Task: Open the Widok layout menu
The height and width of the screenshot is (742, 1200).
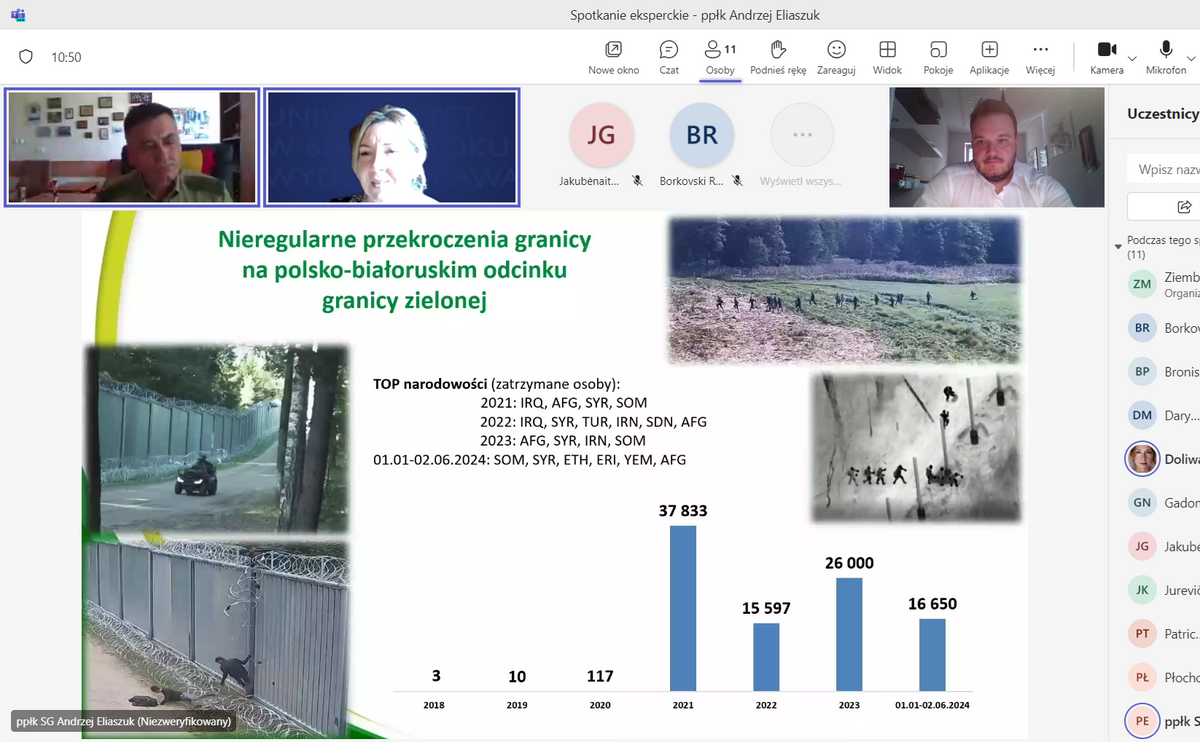Action: 887,57
